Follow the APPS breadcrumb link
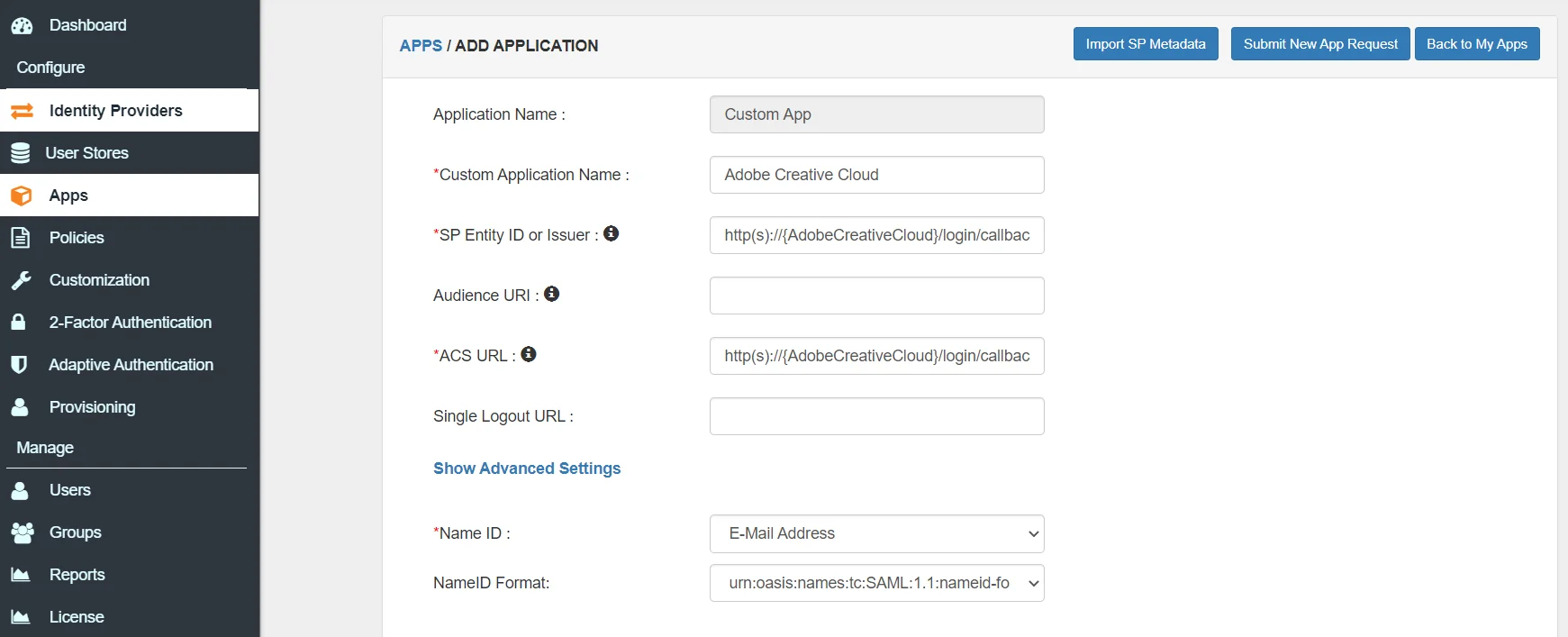 tap(421, 46)
